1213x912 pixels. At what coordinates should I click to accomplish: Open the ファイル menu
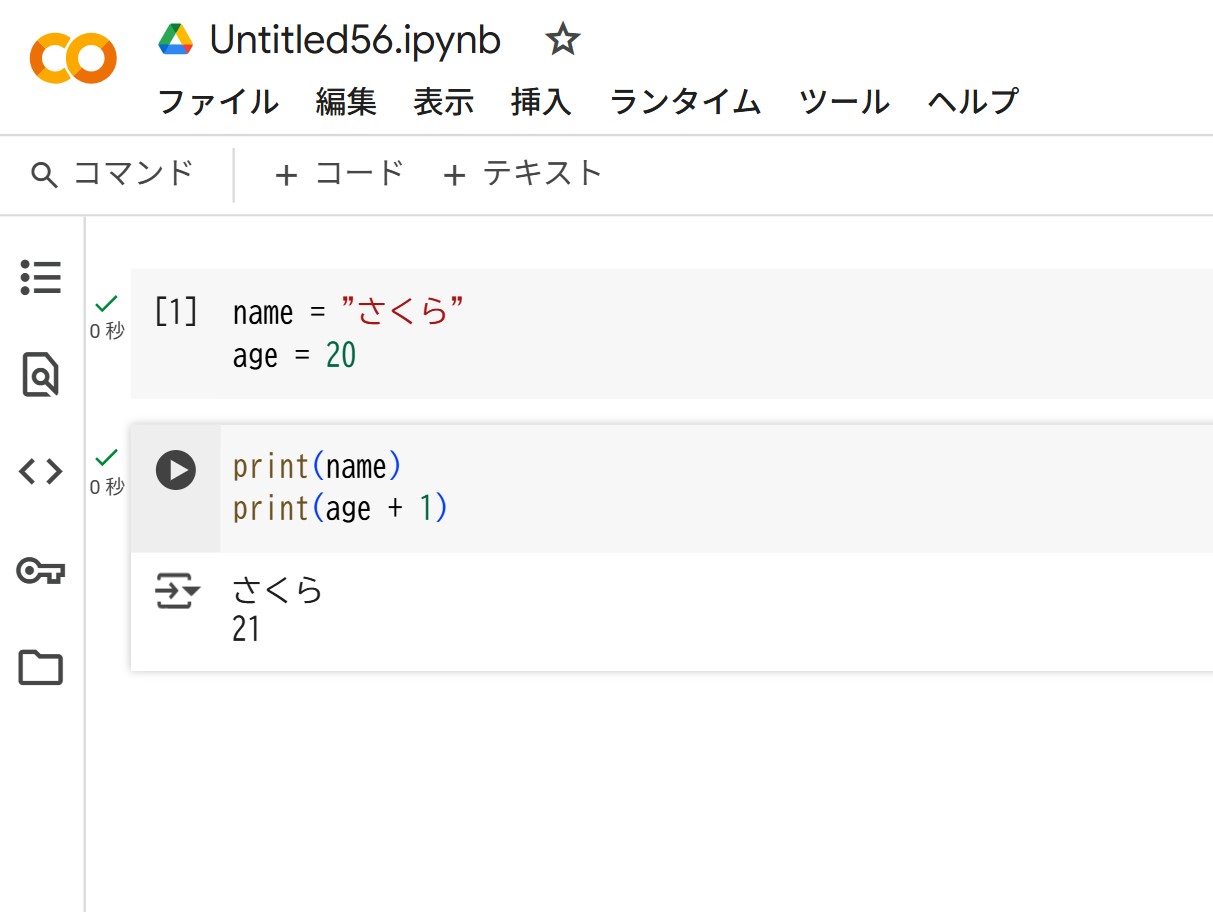pos(218,102)
